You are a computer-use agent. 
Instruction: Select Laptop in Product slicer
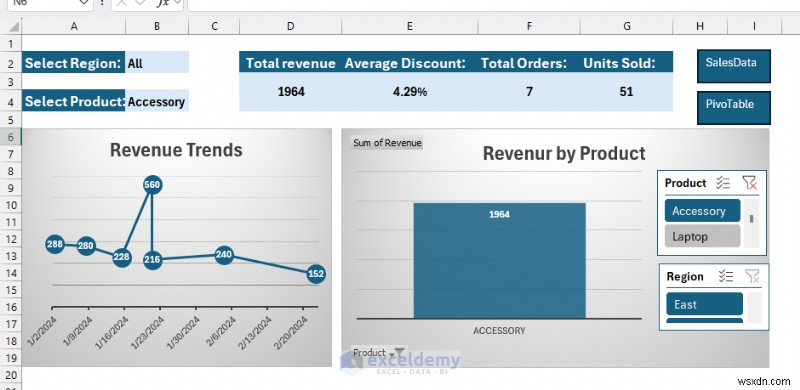pos(702,236)
